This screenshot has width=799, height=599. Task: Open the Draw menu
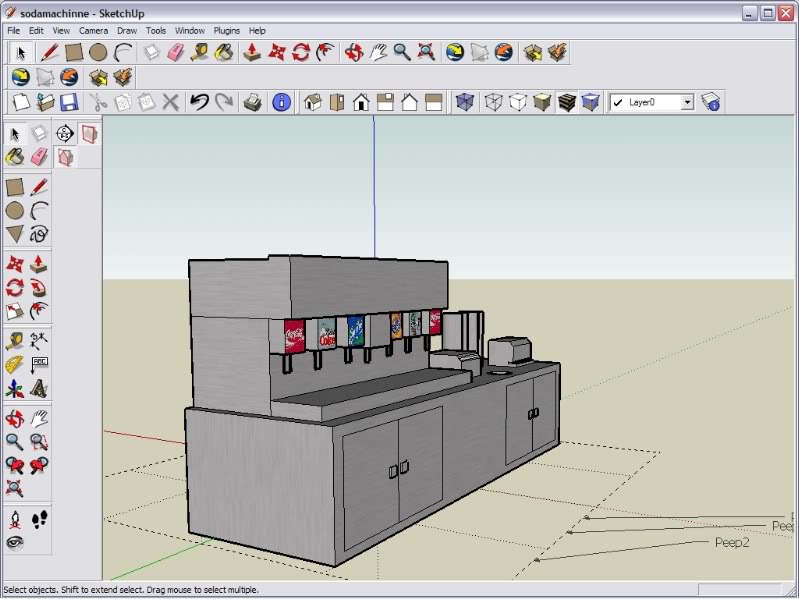click(127, 31)
